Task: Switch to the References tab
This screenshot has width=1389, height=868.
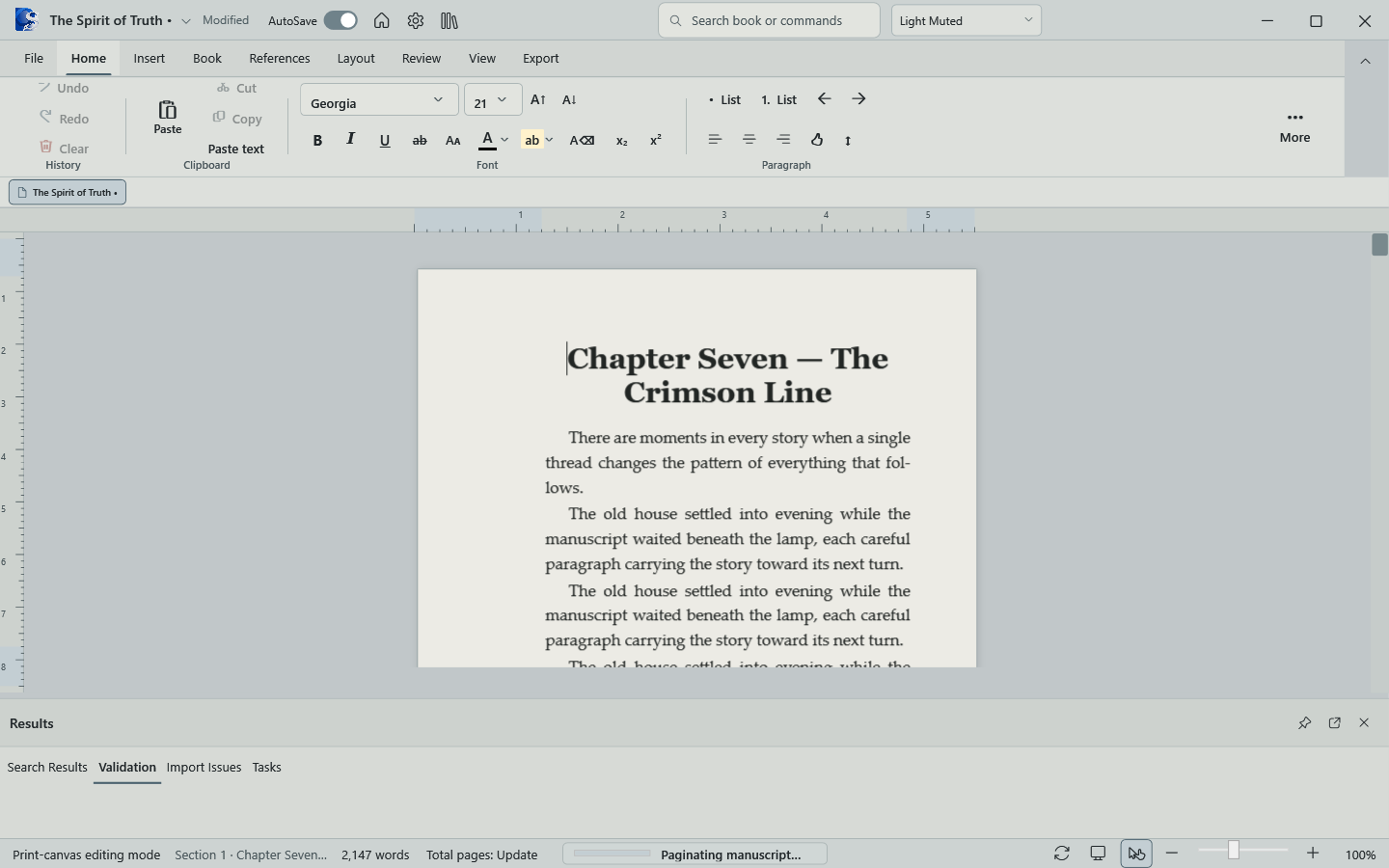Action: pos(280,58)
